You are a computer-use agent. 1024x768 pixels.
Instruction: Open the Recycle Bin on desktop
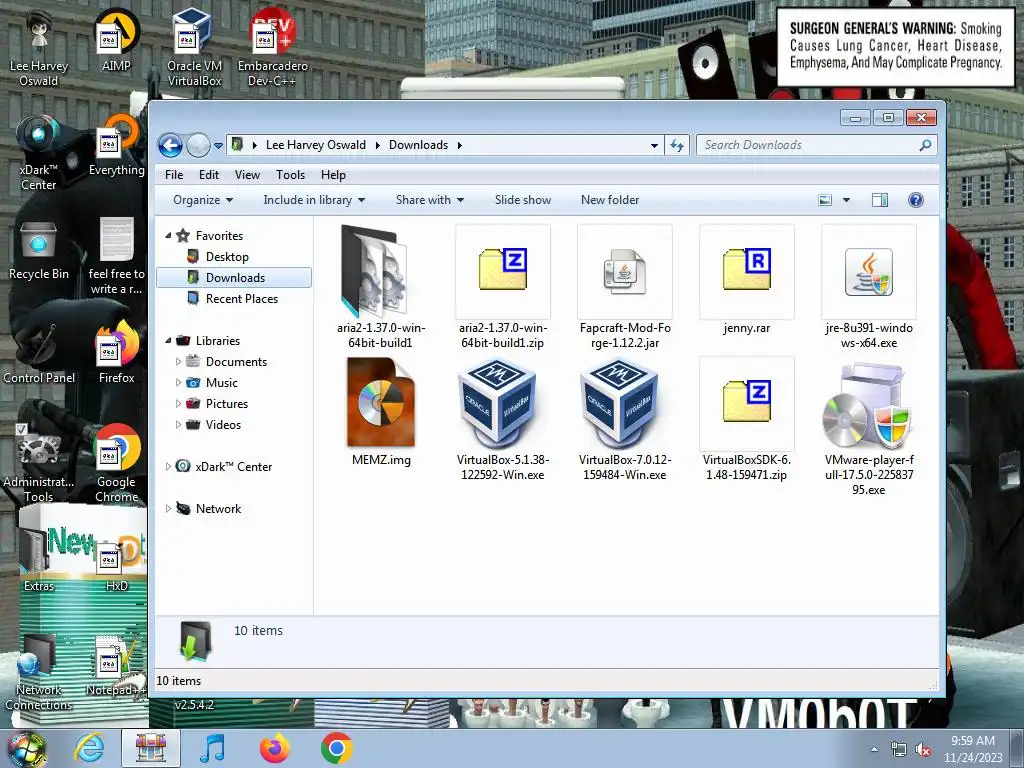pyautogui.click(x=39, y=249)
